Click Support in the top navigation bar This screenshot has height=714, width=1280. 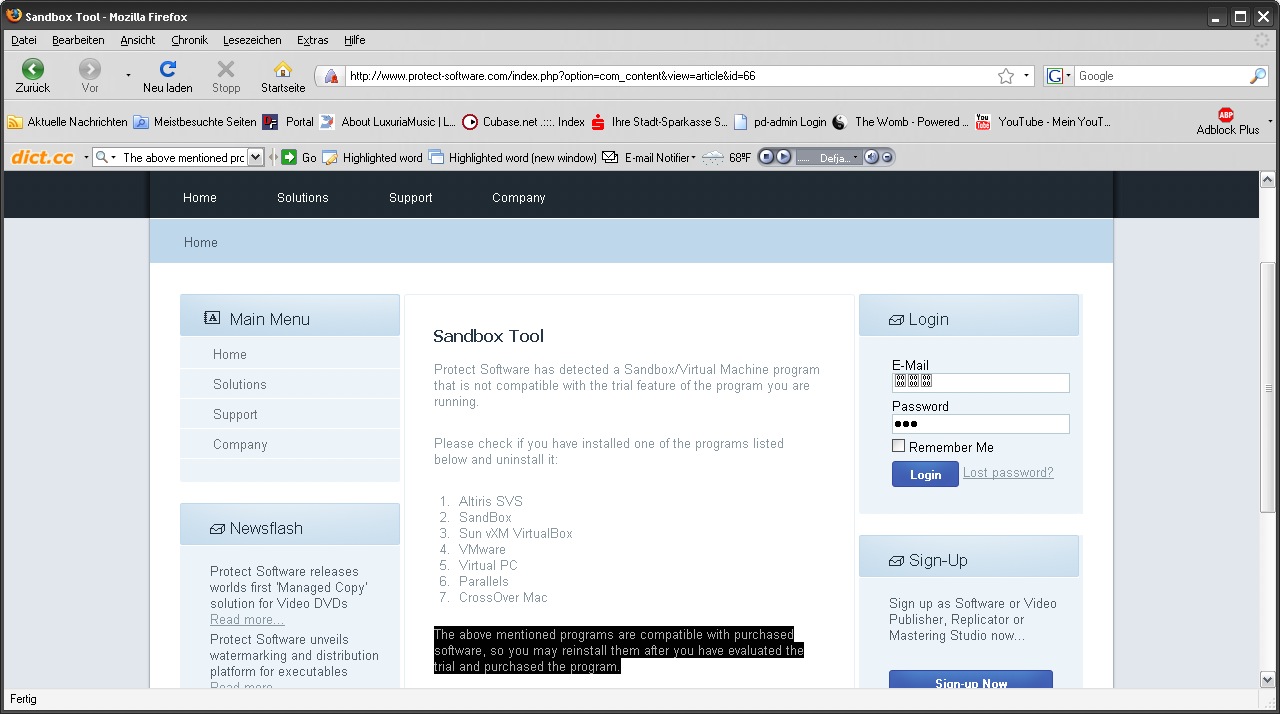coord(411,198)
